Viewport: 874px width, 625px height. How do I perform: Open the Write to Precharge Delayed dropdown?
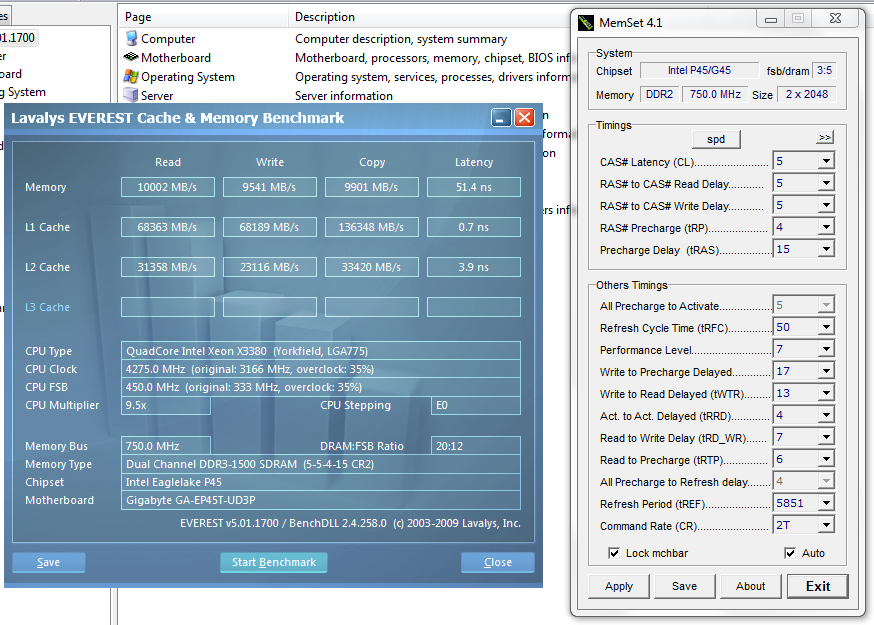pyautogui.click(x=826, y=371)
